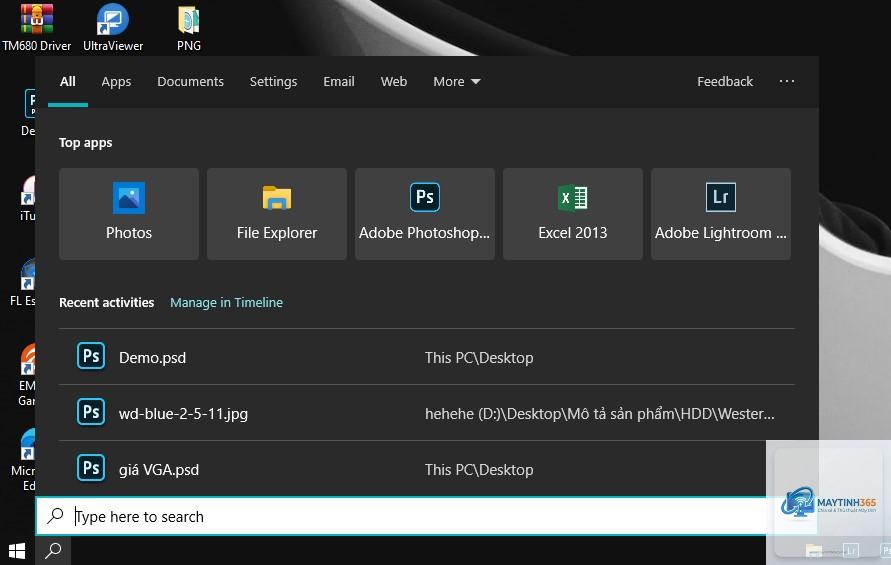Image resolution: width=891 pixels, height=565 pixels.
Task: Launch File Explorer from Top apps
Action: click(277, 214)
